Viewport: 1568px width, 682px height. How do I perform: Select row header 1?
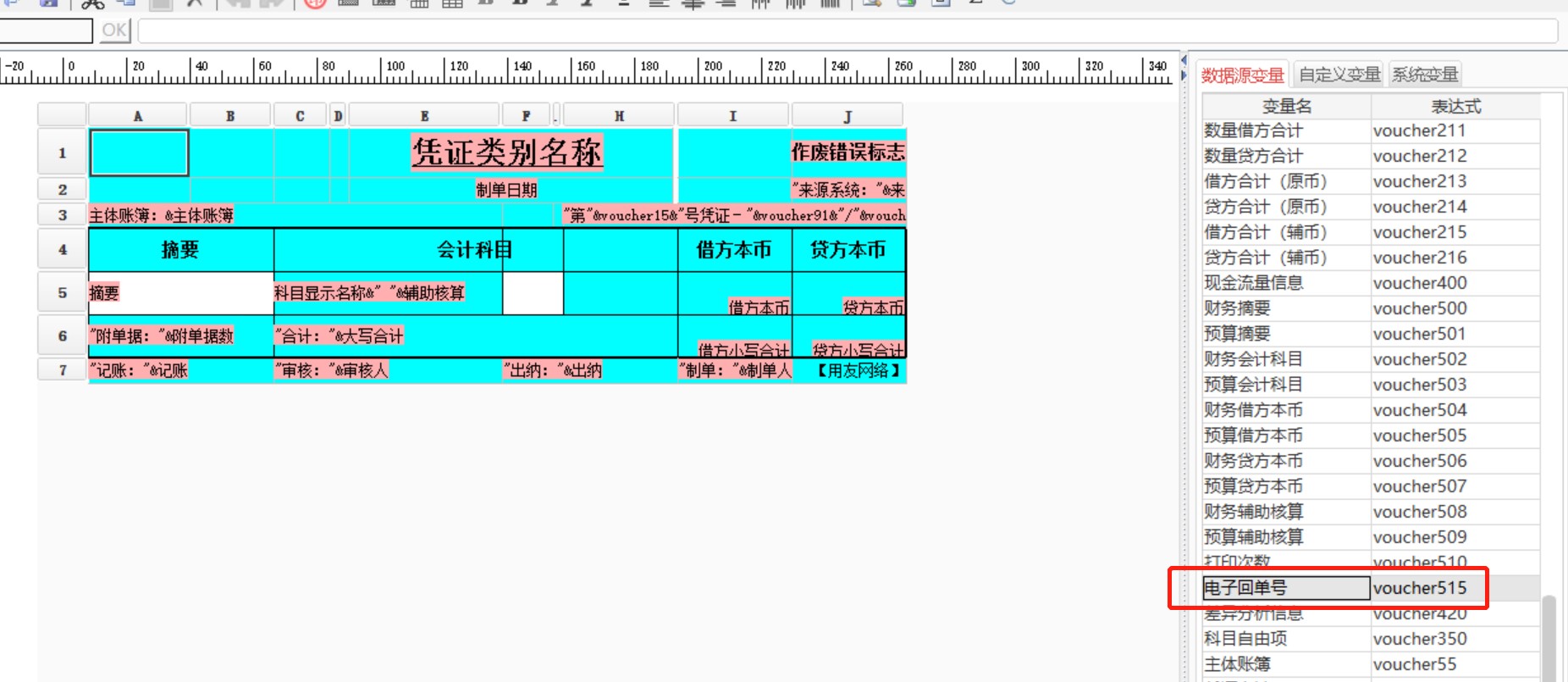click(62, 152)
